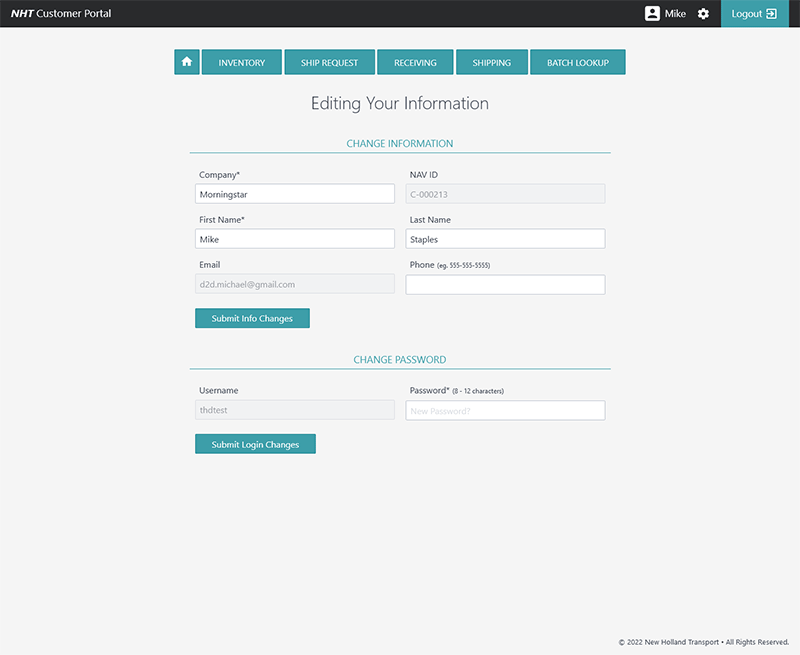Click the New Password field

point(505,410)
